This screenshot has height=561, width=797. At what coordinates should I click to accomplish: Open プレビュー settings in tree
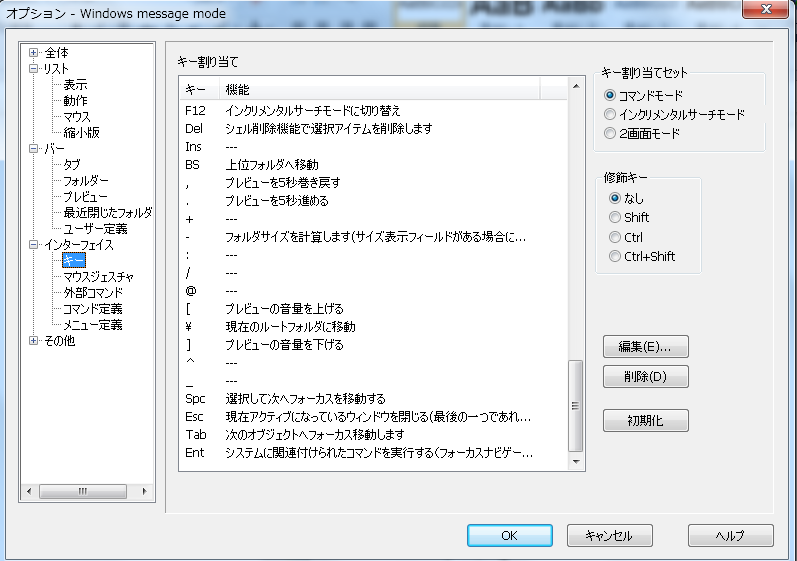85,197
